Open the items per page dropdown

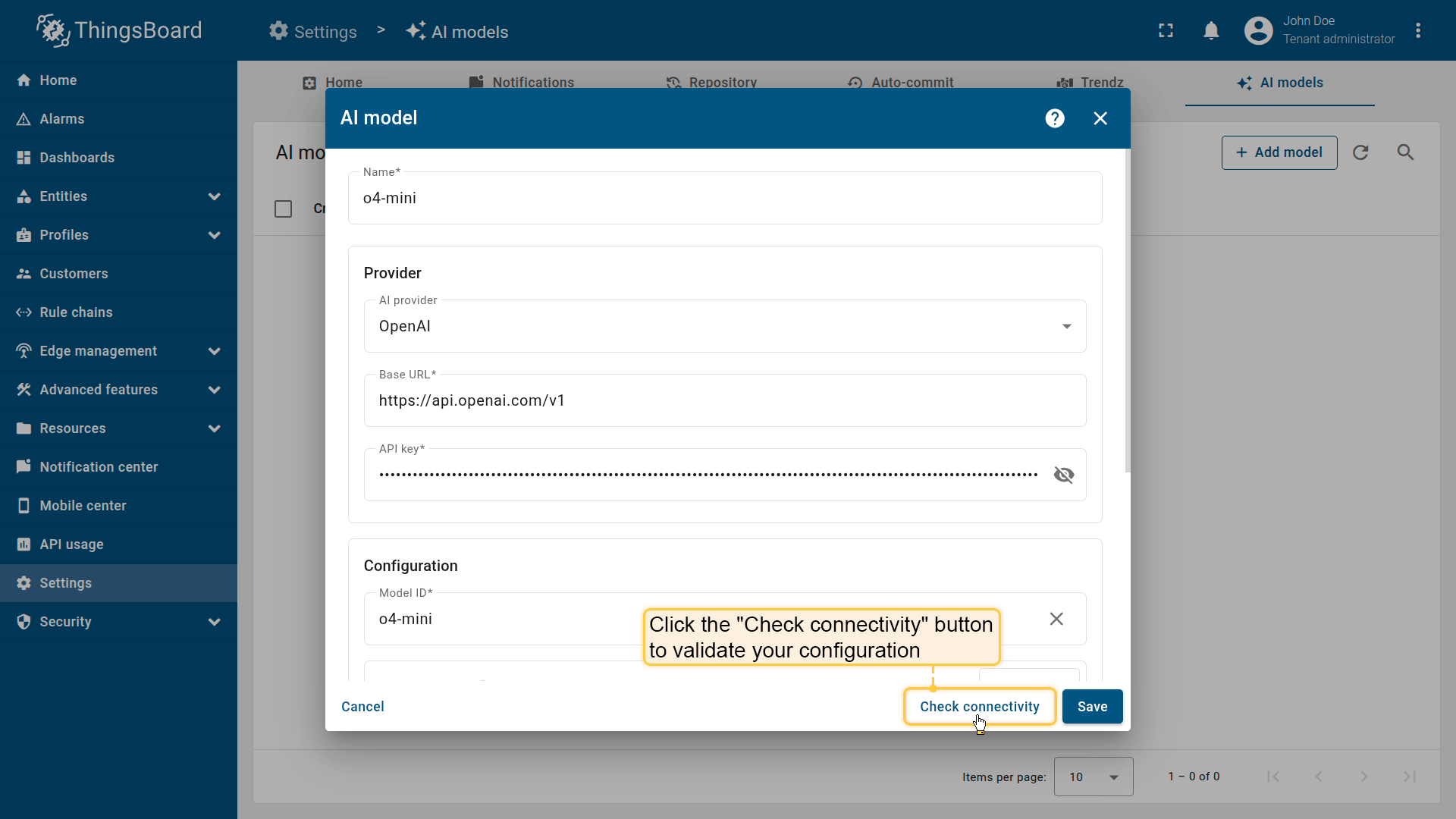pos(1093,777)
